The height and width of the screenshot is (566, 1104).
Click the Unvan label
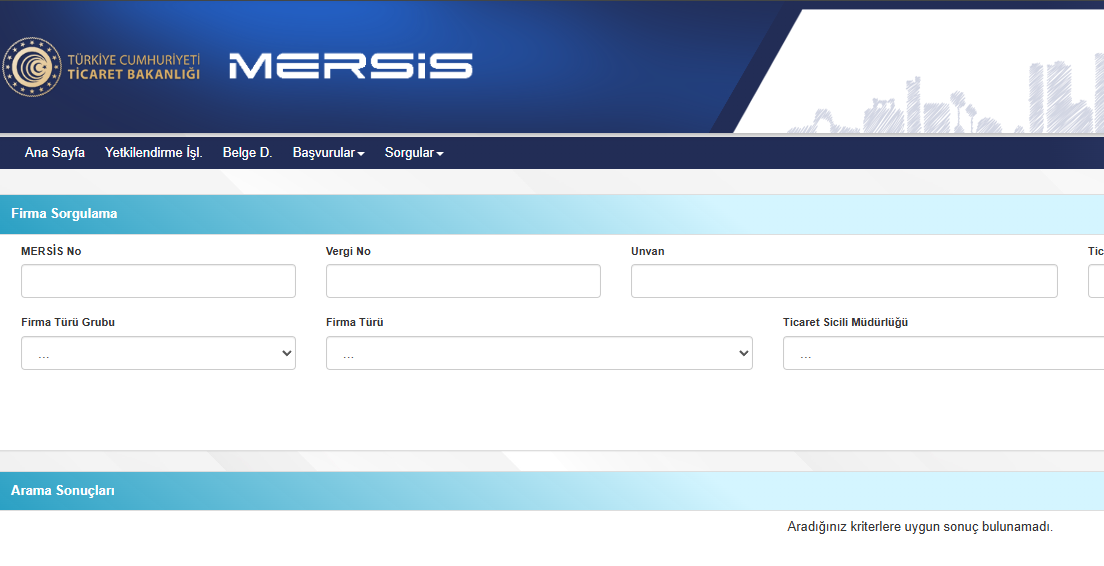(648, 251)
